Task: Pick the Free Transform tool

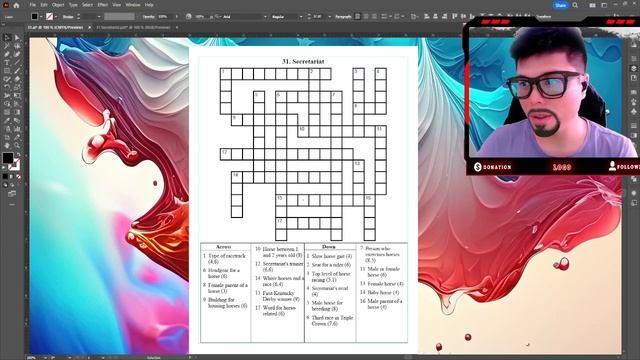Action: (17, 95)
